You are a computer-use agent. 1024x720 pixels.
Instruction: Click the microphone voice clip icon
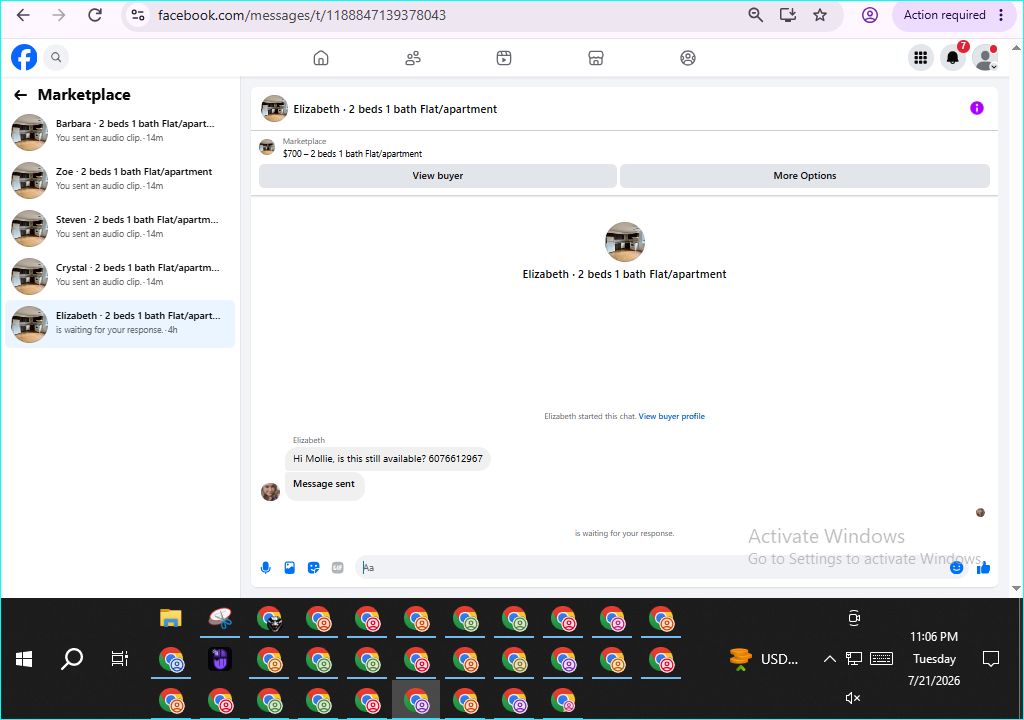(x=266, y=568)
